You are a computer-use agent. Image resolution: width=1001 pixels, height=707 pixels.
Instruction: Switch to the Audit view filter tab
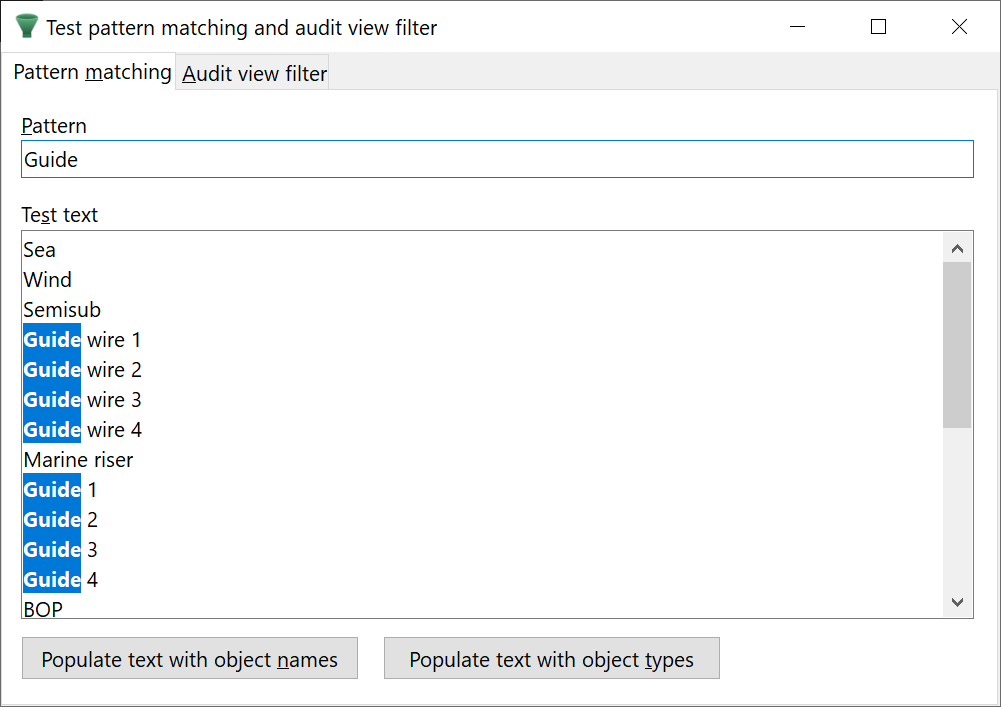(x=254, y=74)
